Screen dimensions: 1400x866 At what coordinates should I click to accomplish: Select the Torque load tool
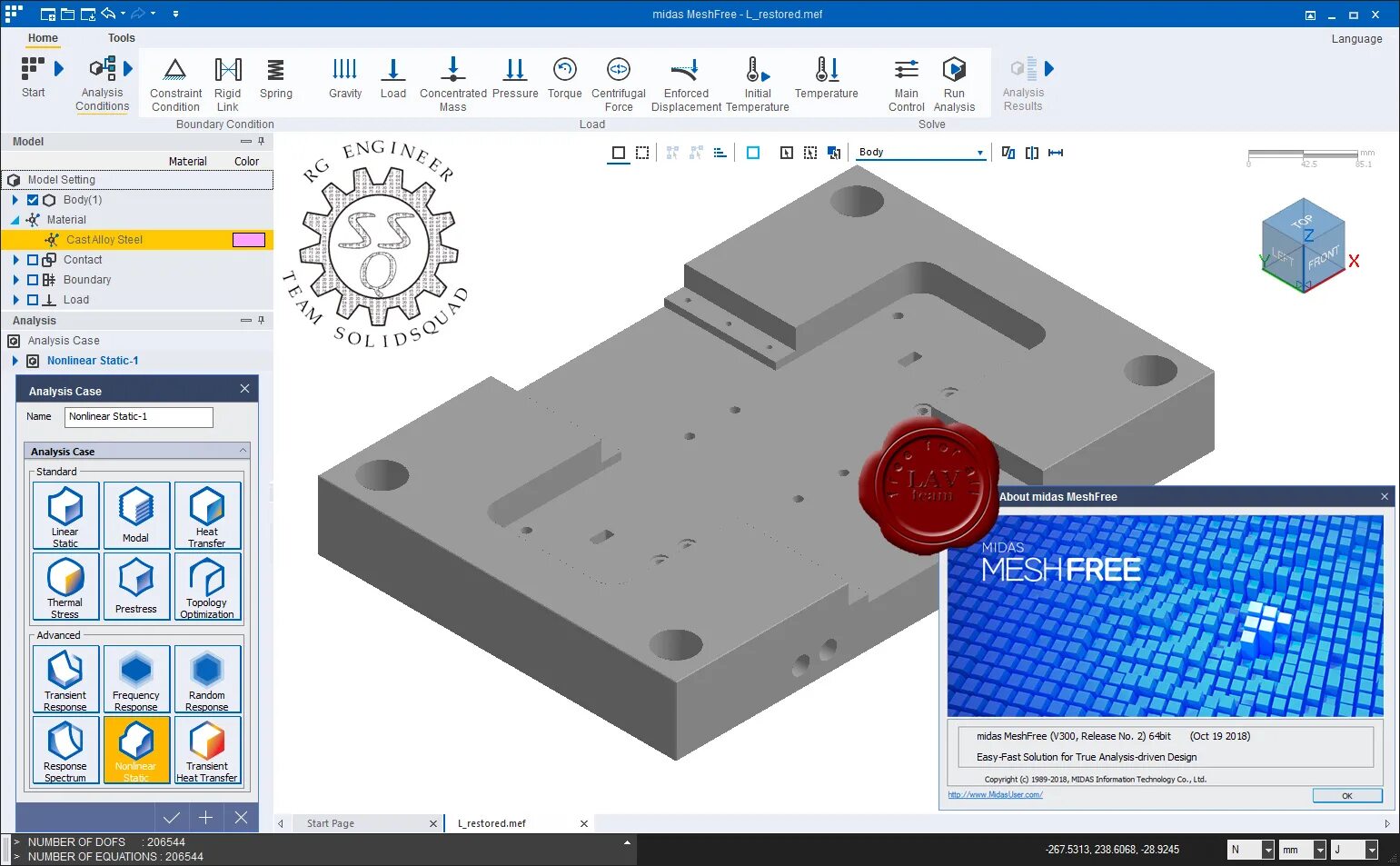(564, 78)
